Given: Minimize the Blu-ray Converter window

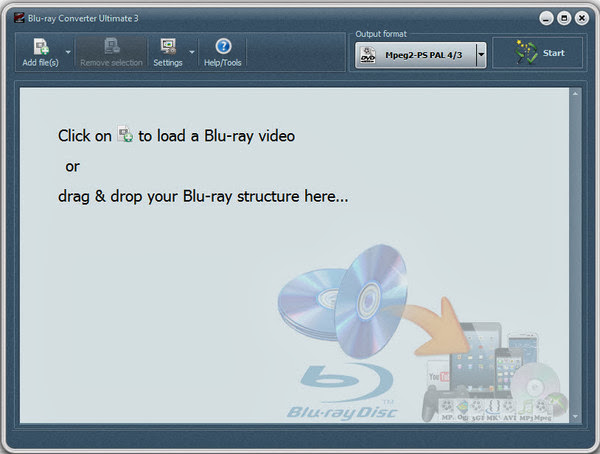Looking at the screenshot, I should tap(546, 18).
